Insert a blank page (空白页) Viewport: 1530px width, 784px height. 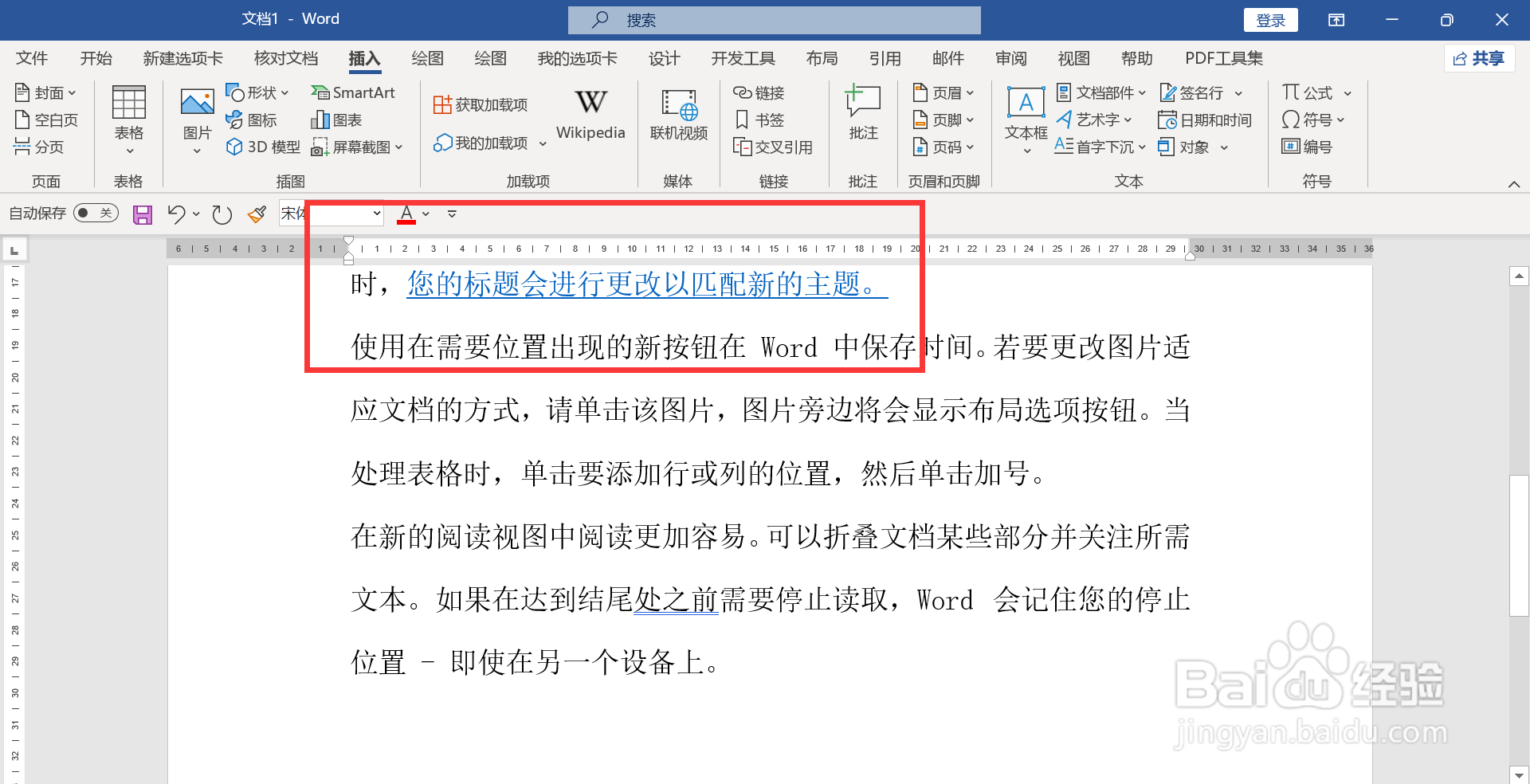pos(46,120)
